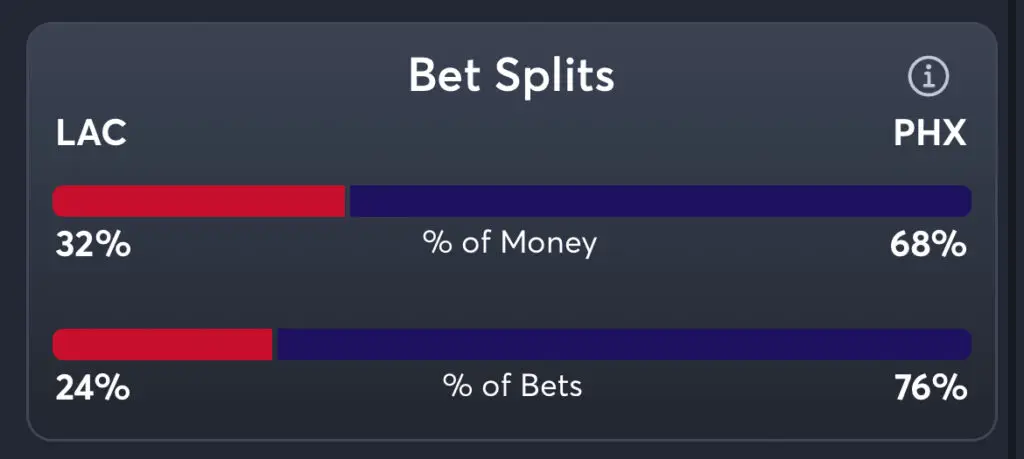This screenshot has width=1024, height=459.
Task: Click the rounded left end of money bar
Action: [x=60, y=201]
